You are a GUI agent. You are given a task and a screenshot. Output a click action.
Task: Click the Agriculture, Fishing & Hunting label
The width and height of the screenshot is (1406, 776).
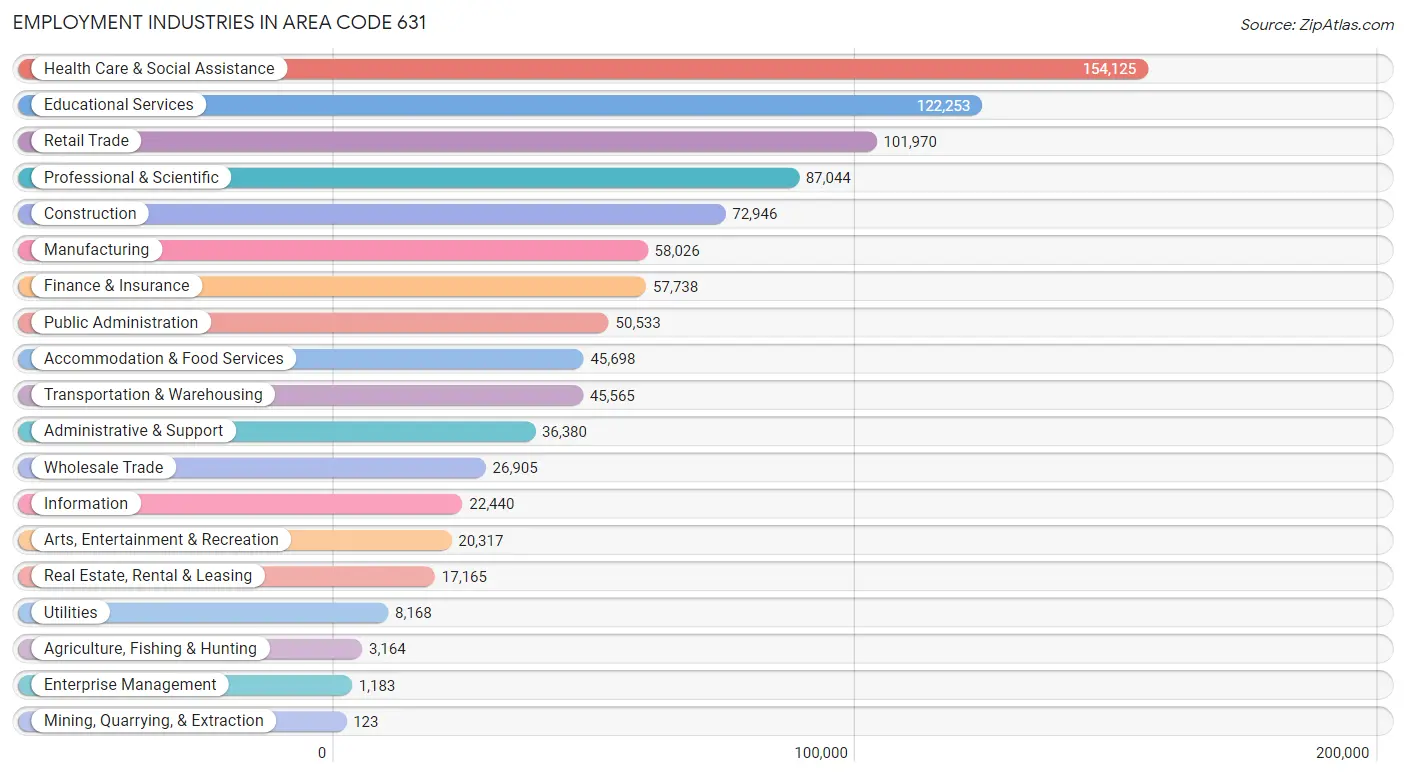(x=150, y=648)
